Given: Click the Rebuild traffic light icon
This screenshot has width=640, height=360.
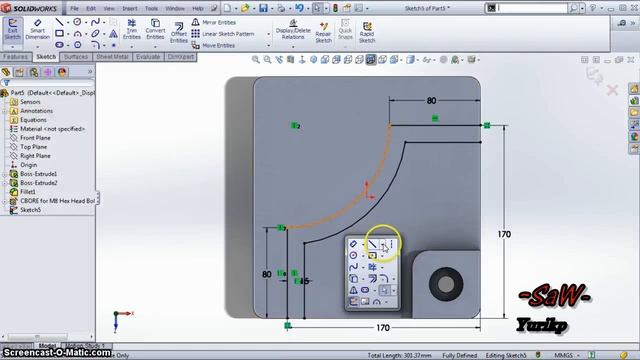Looking at the screenshot, I should [335, 8].
